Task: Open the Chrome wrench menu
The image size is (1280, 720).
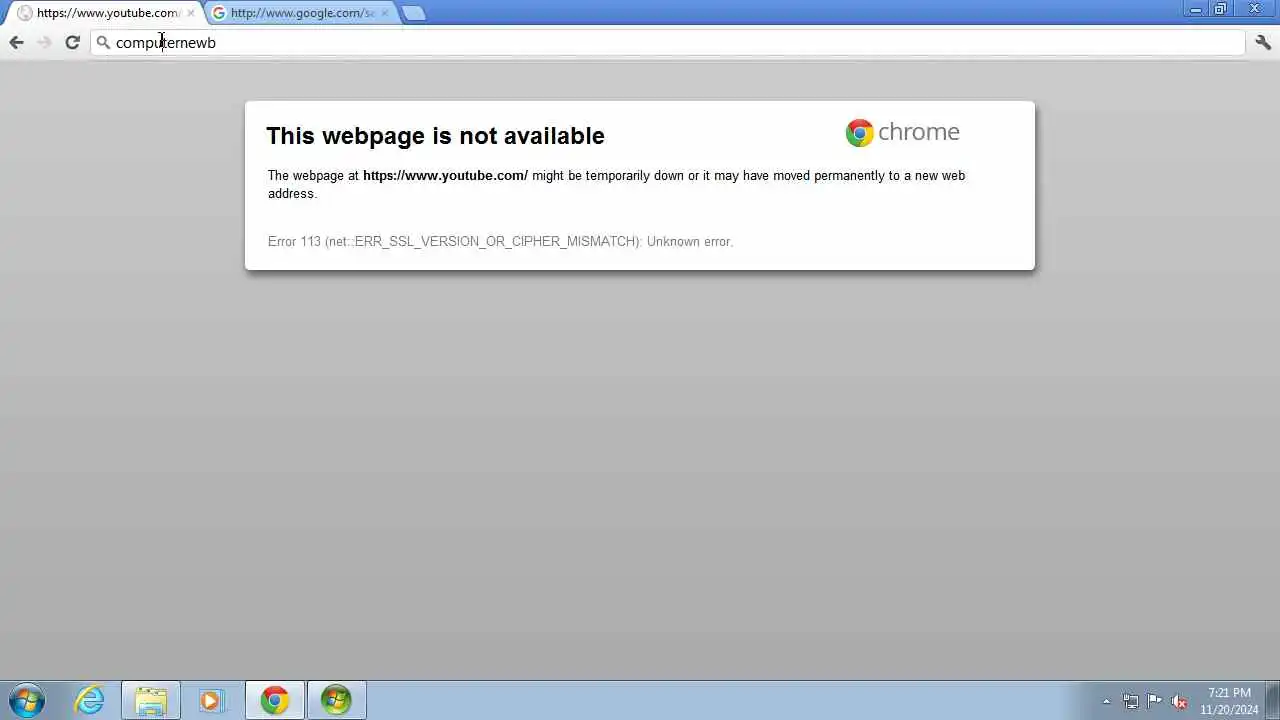Action: [x=1263, y=42]
